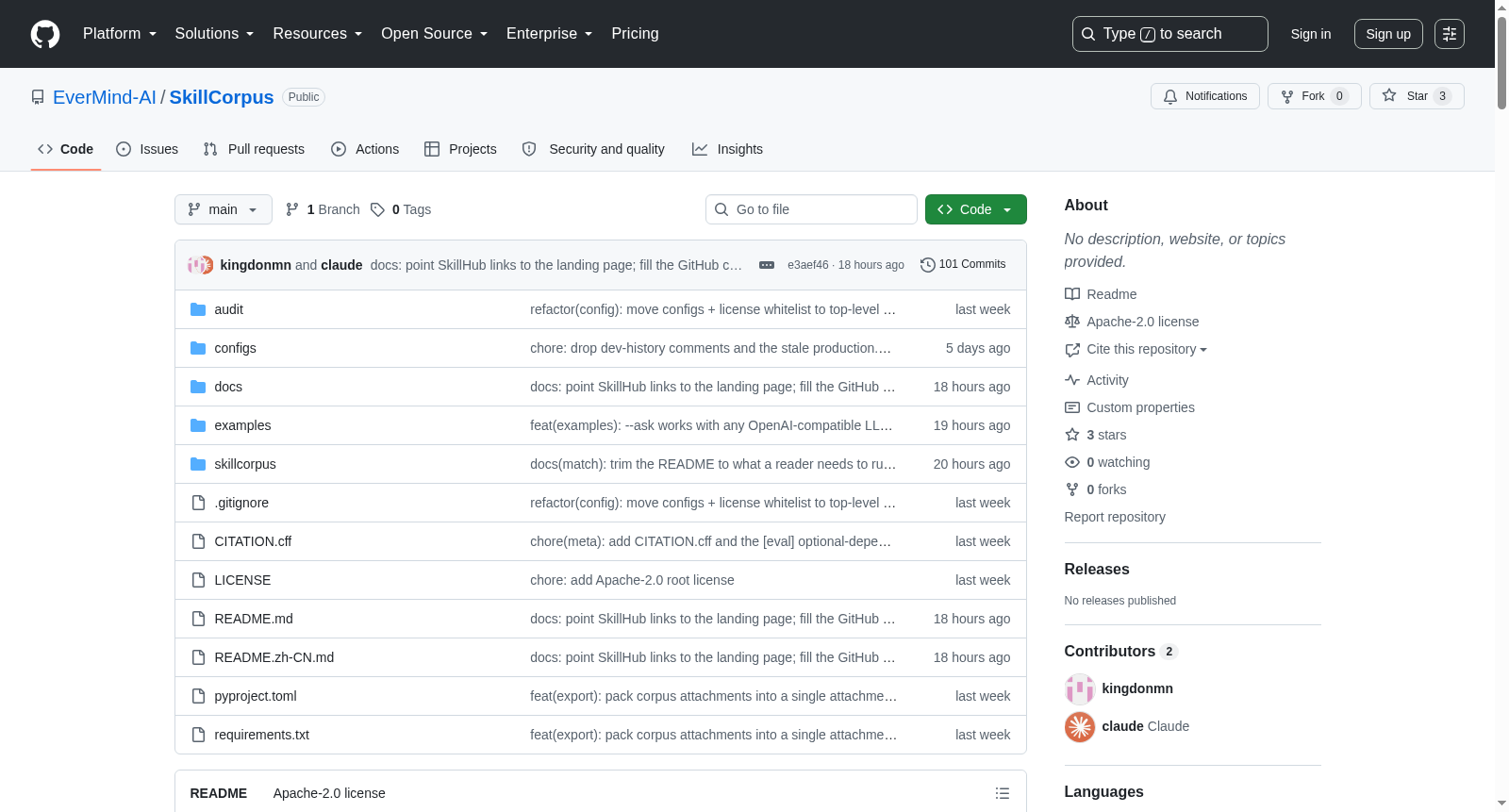
Task: Click the Star icon button
Action: click(1417, 96)
